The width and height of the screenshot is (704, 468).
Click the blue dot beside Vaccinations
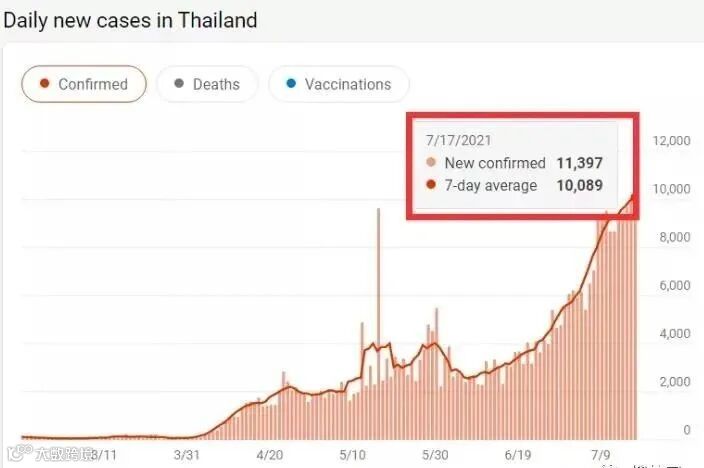coord(291,84)
